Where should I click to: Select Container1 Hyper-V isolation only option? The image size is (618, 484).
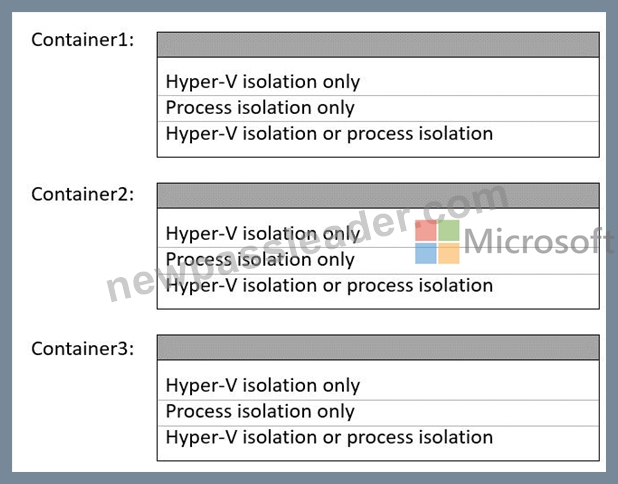pos(378,82)
